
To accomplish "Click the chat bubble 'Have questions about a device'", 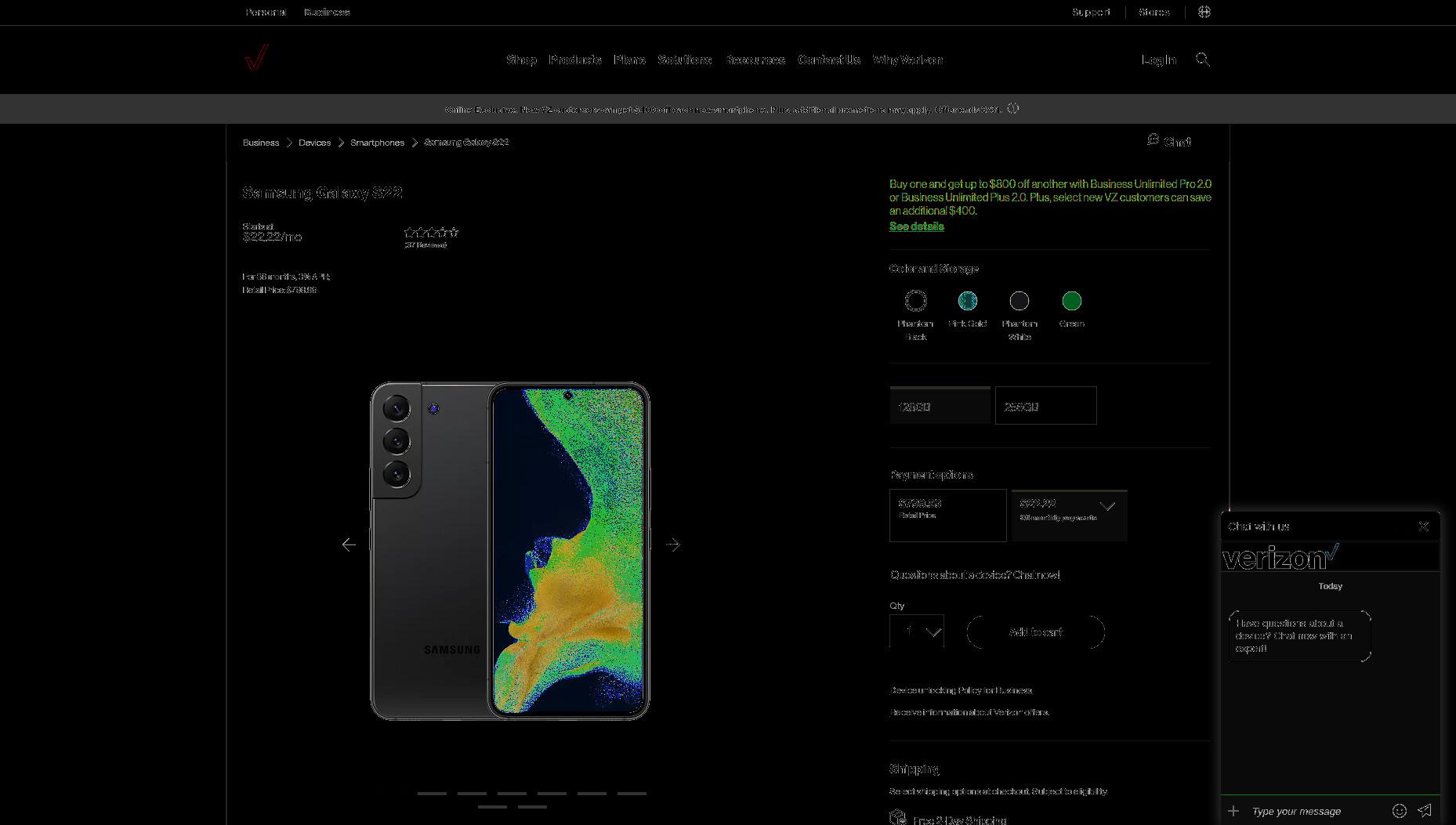I will point(1299,636).
